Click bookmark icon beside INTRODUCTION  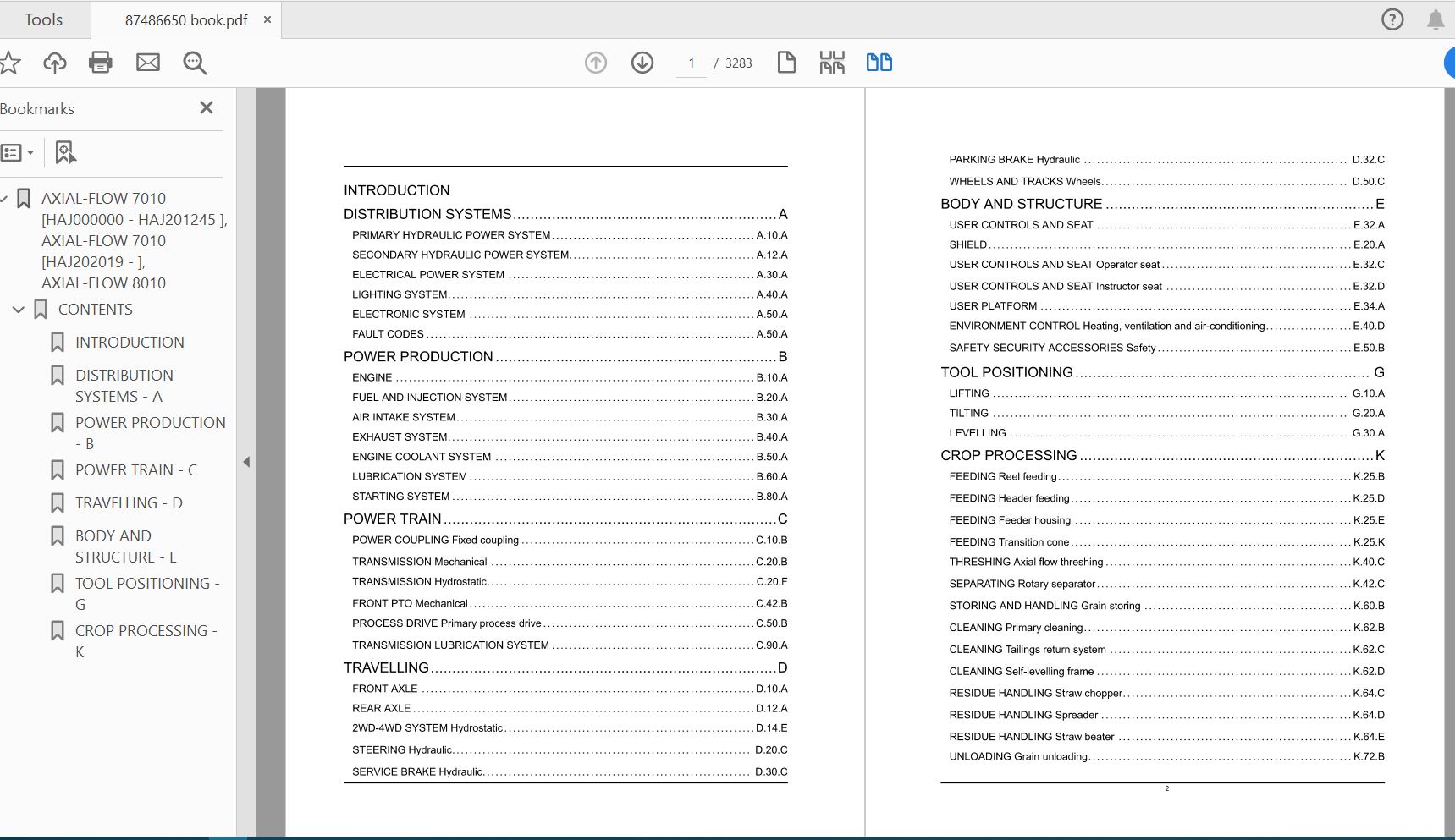point(58,343)
